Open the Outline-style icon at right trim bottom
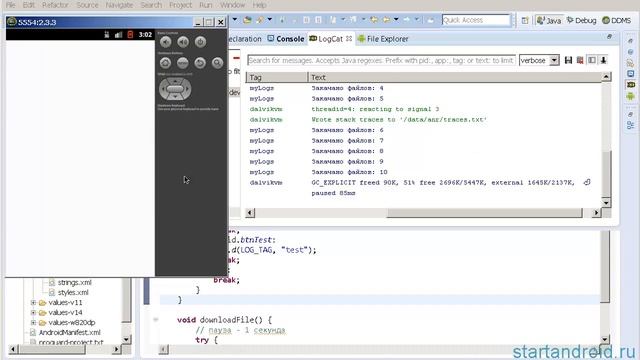640x360 pixels. pyautogui.click(x=631, y=125)
